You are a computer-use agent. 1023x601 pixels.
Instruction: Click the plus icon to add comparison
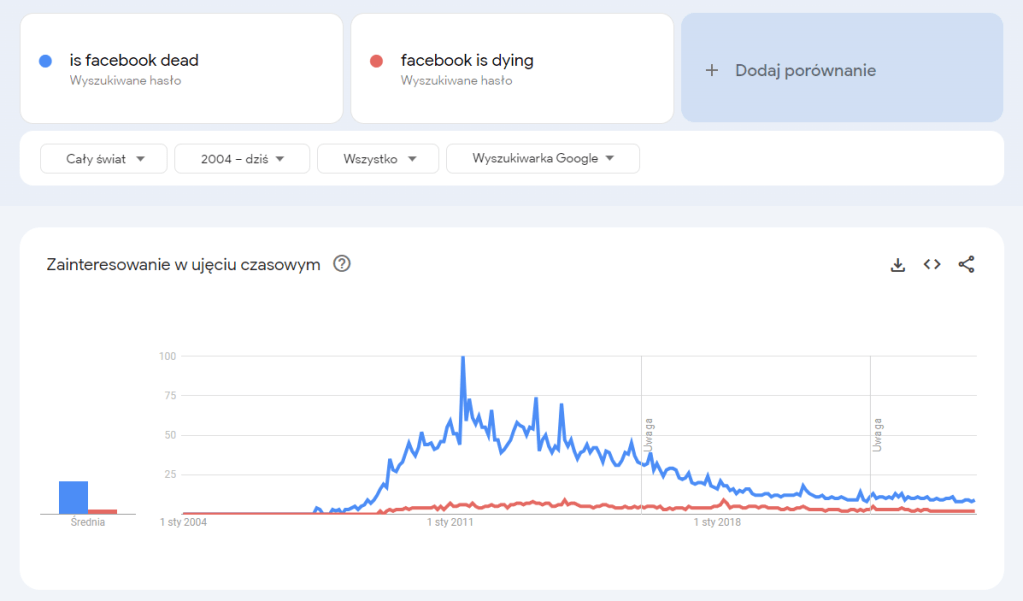click(712, 70)
